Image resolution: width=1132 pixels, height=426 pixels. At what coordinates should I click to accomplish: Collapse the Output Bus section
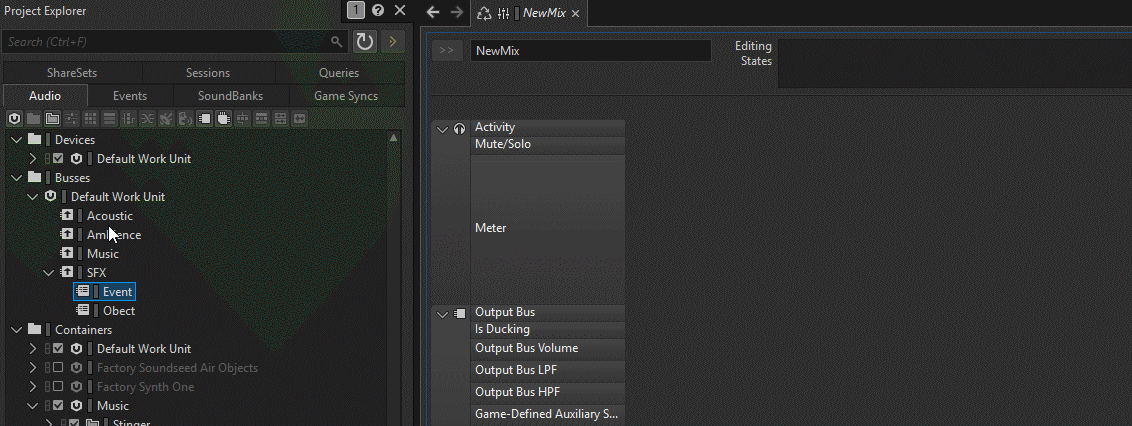(443, 314)
